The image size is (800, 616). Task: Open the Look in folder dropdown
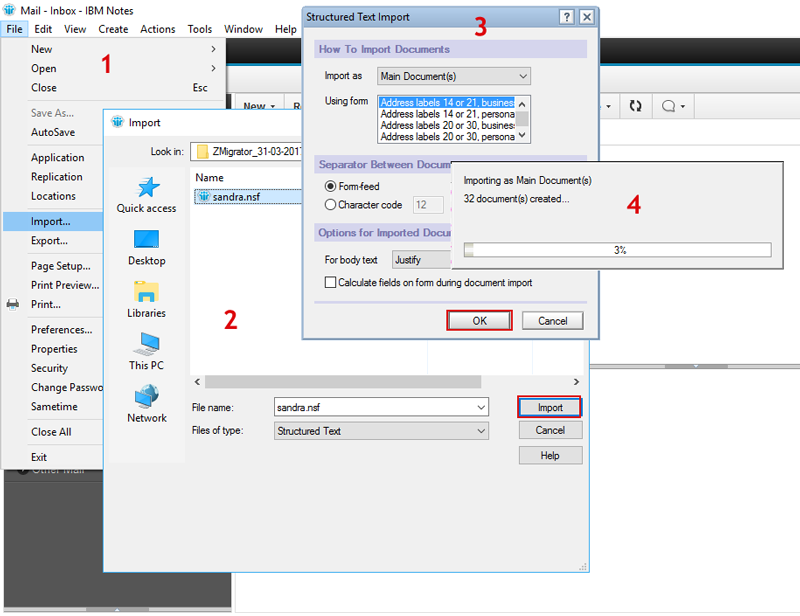(246, 152)
